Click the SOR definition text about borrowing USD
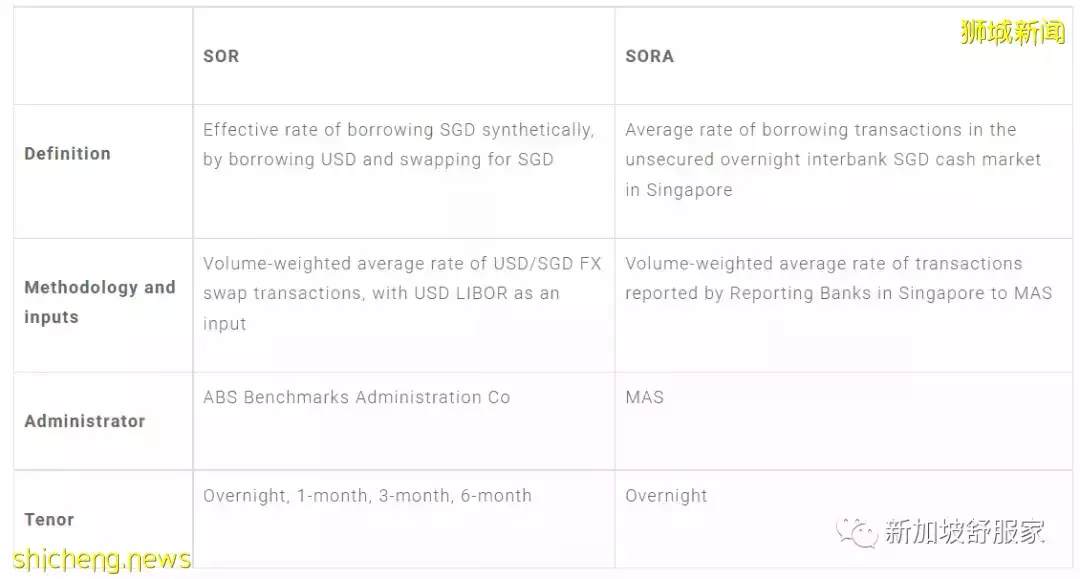Screen dimensions: 1080x579 point(378,160)
